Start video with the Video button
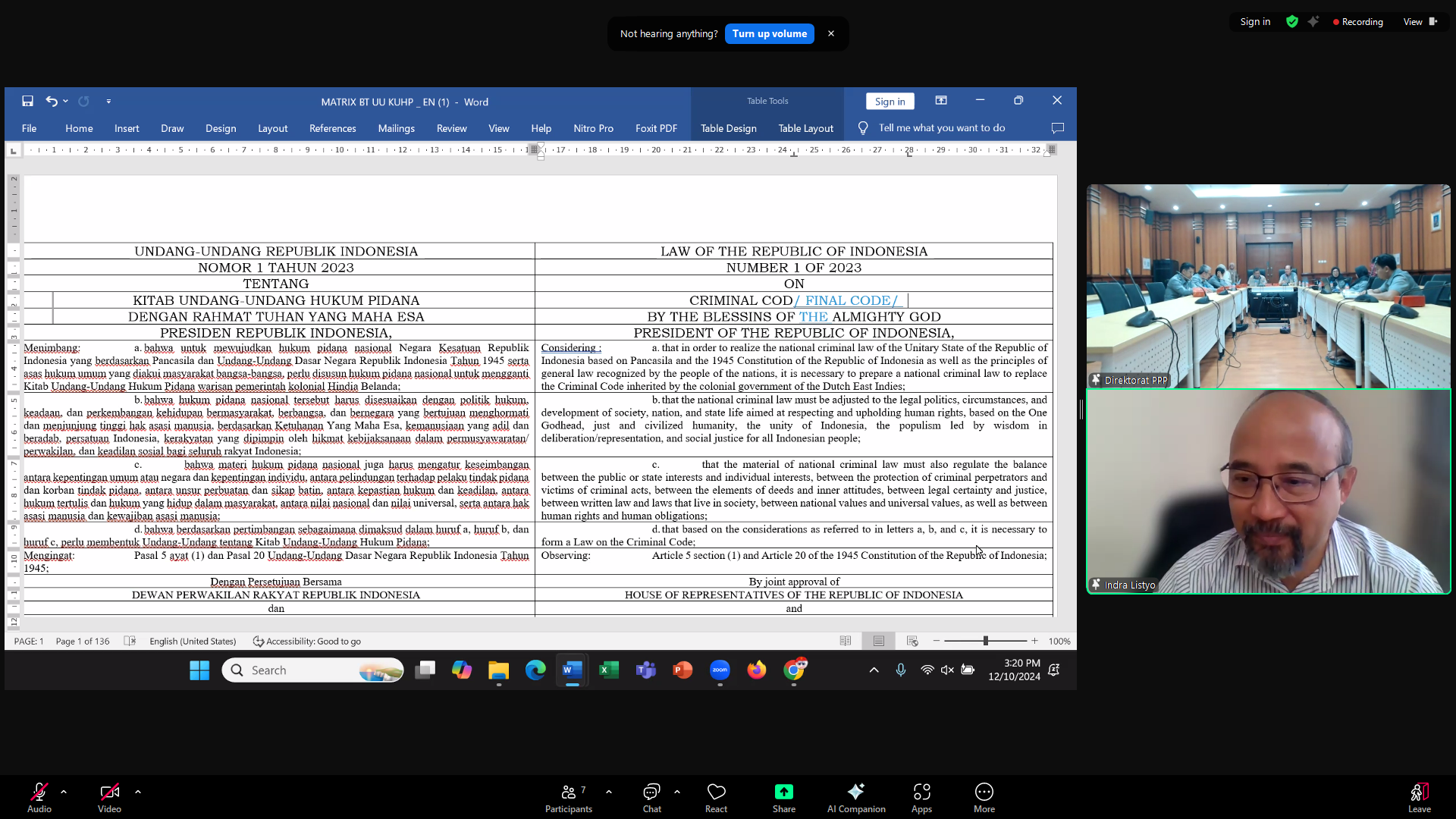The image size is (1456, 819). (x=109, y=798)
